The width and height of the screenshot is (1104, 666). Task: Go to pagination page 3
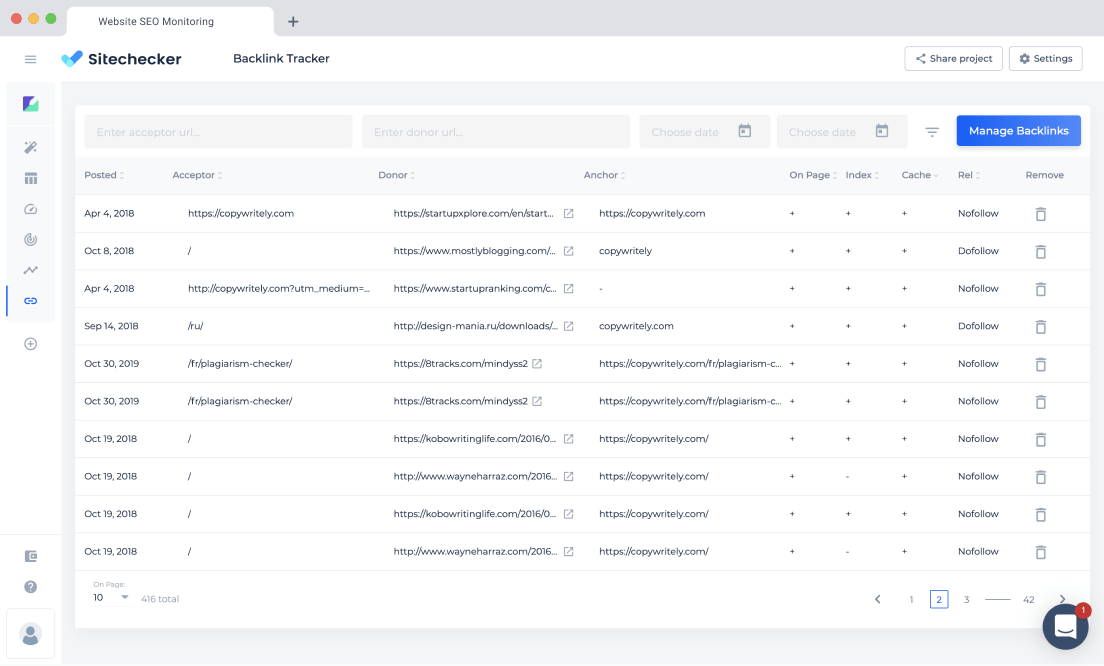click(967, 600)
